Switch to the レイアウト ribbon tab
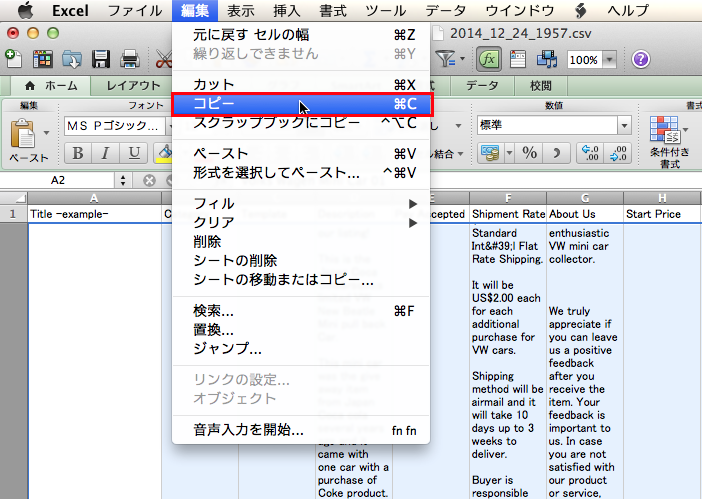 pyautogui.click(x=133, y=86)
